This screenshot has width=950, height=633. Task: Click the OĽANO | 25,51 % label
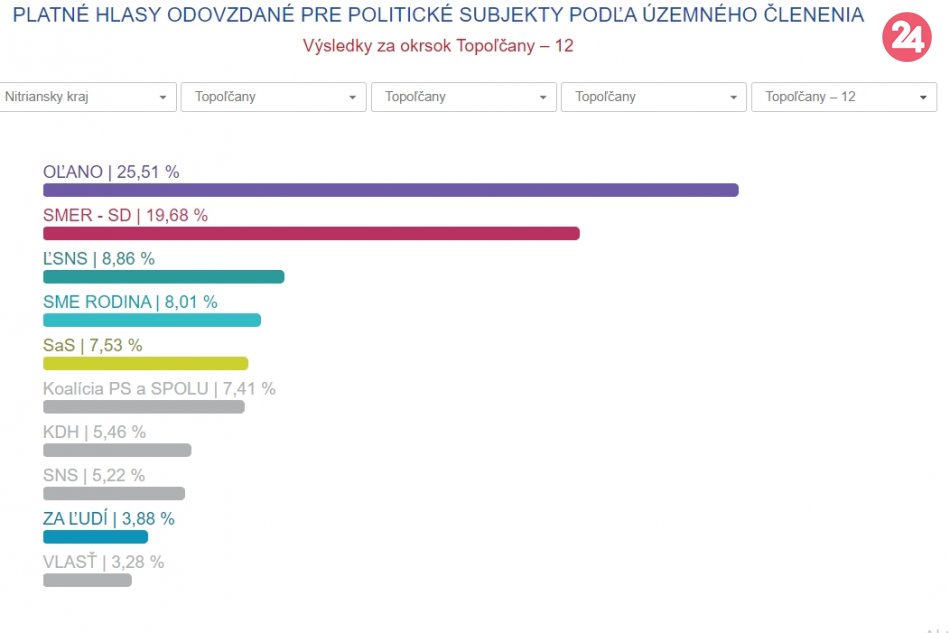[x=111, y=172]
